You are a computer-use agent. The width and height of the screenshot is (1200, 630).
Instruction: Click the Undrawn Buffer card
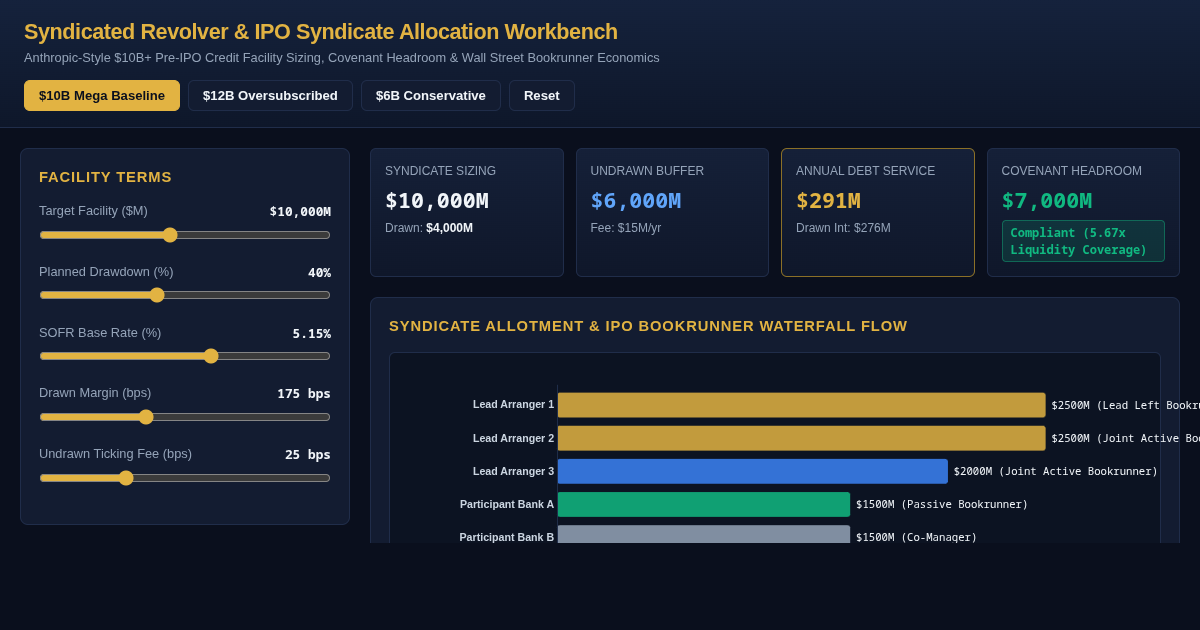click(x=672, y=213)
